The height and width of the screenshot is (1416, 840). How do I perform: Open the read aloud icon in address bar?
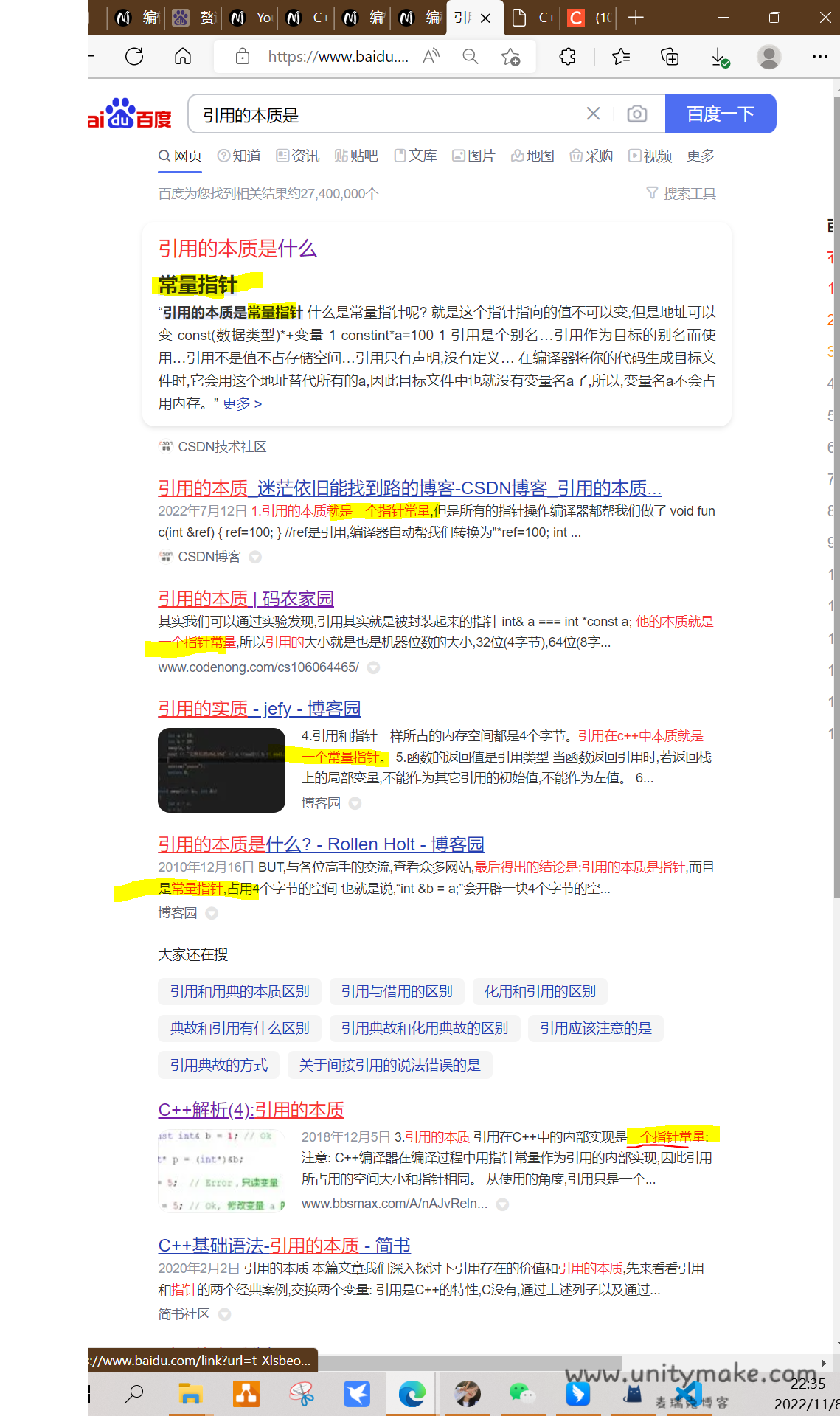coord(431,57)
